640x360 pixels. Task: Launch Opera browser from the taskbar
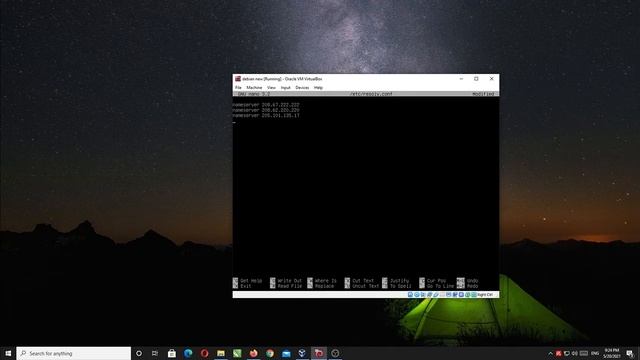click(204, 353)
